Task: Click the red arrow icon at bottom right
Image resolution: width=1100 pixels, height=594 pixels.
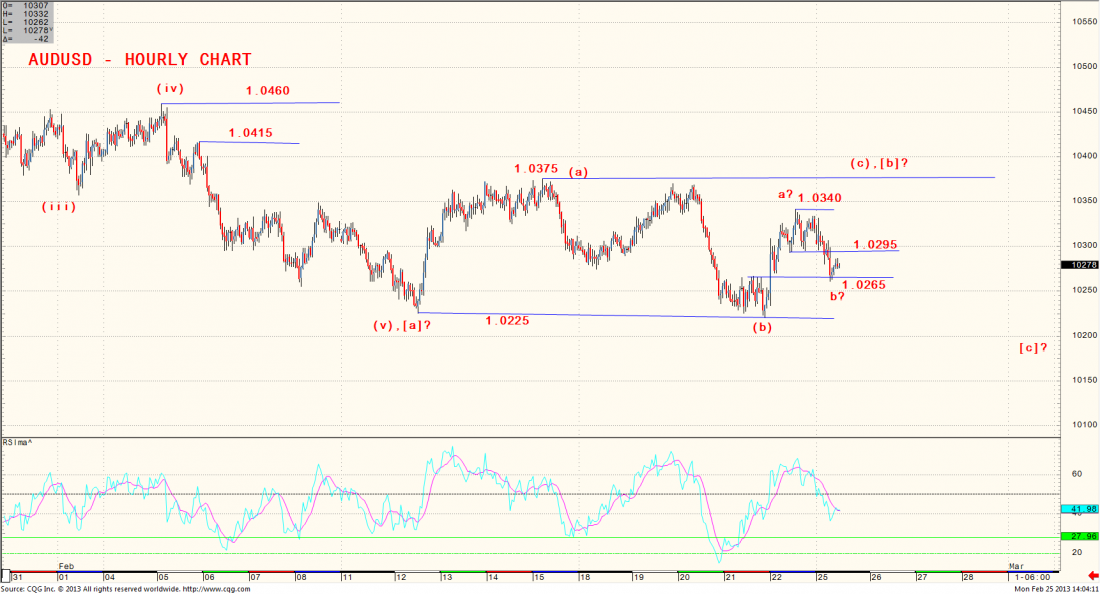Action: [1091, 576]
